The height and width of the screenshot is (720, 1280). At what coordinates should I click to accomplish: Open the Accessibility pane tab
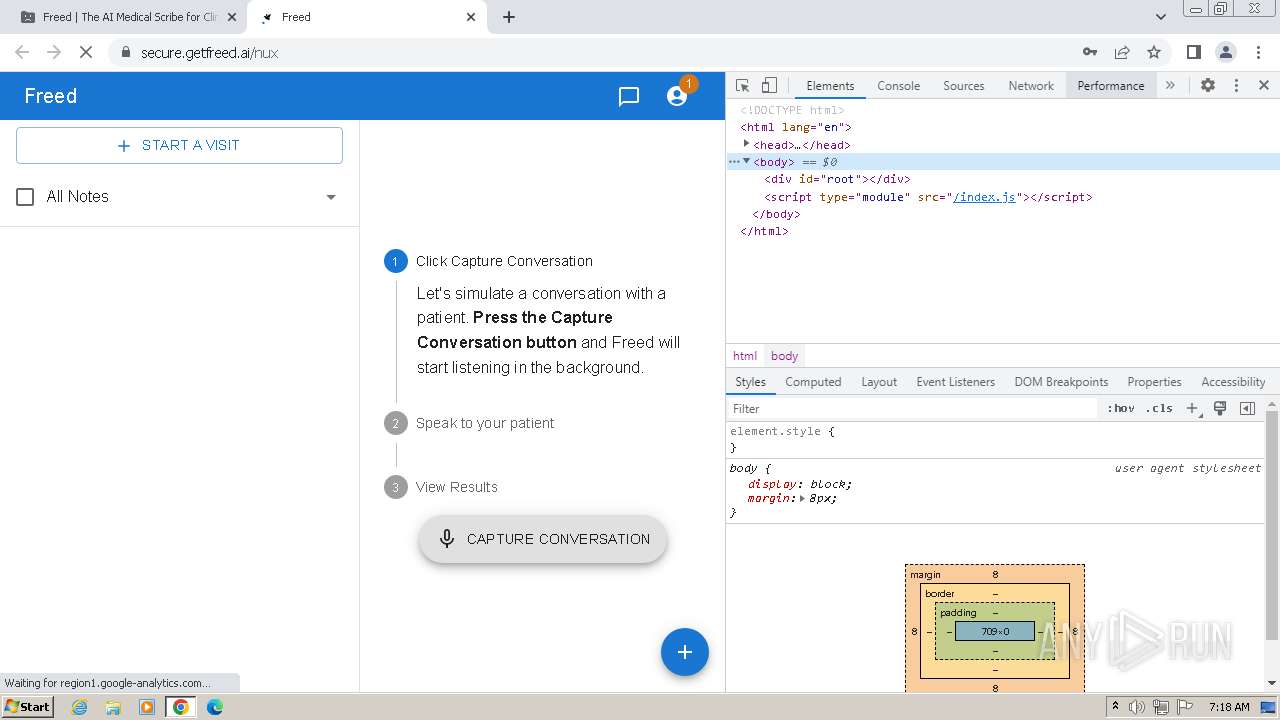tap(1233, 382)
